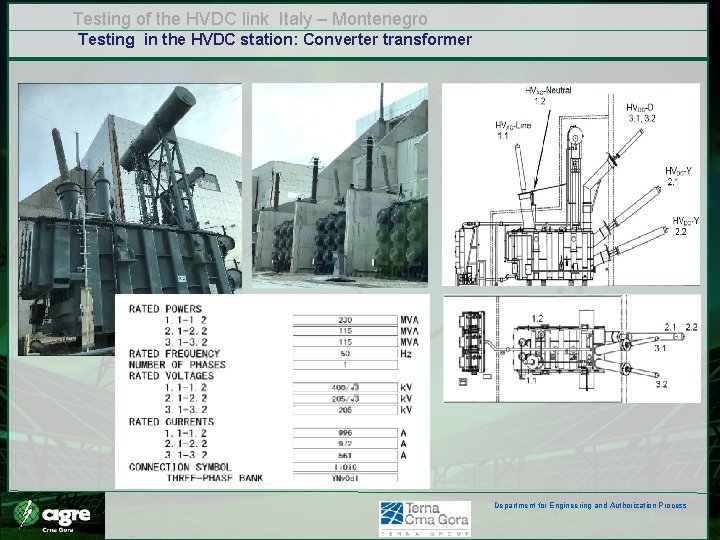Screen dimensions: 720x540
Task: Click the 230 MVA rated power field
Action: point(345,320)
